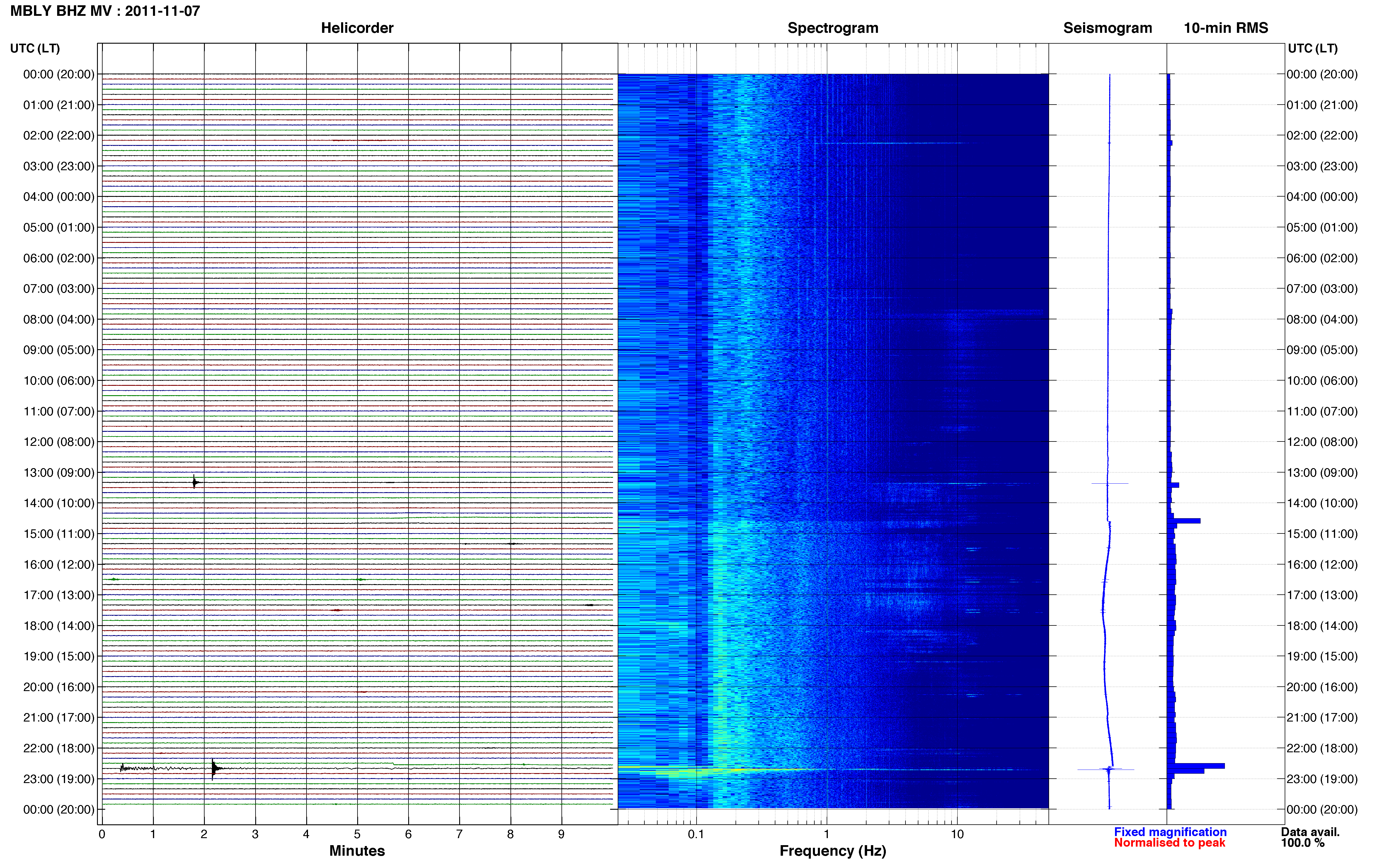The height and width of the screenshot is (868, 1389).
Task: Click 14:00 (10:00) label right of the RMS panel
Action: pos(1322,503)
